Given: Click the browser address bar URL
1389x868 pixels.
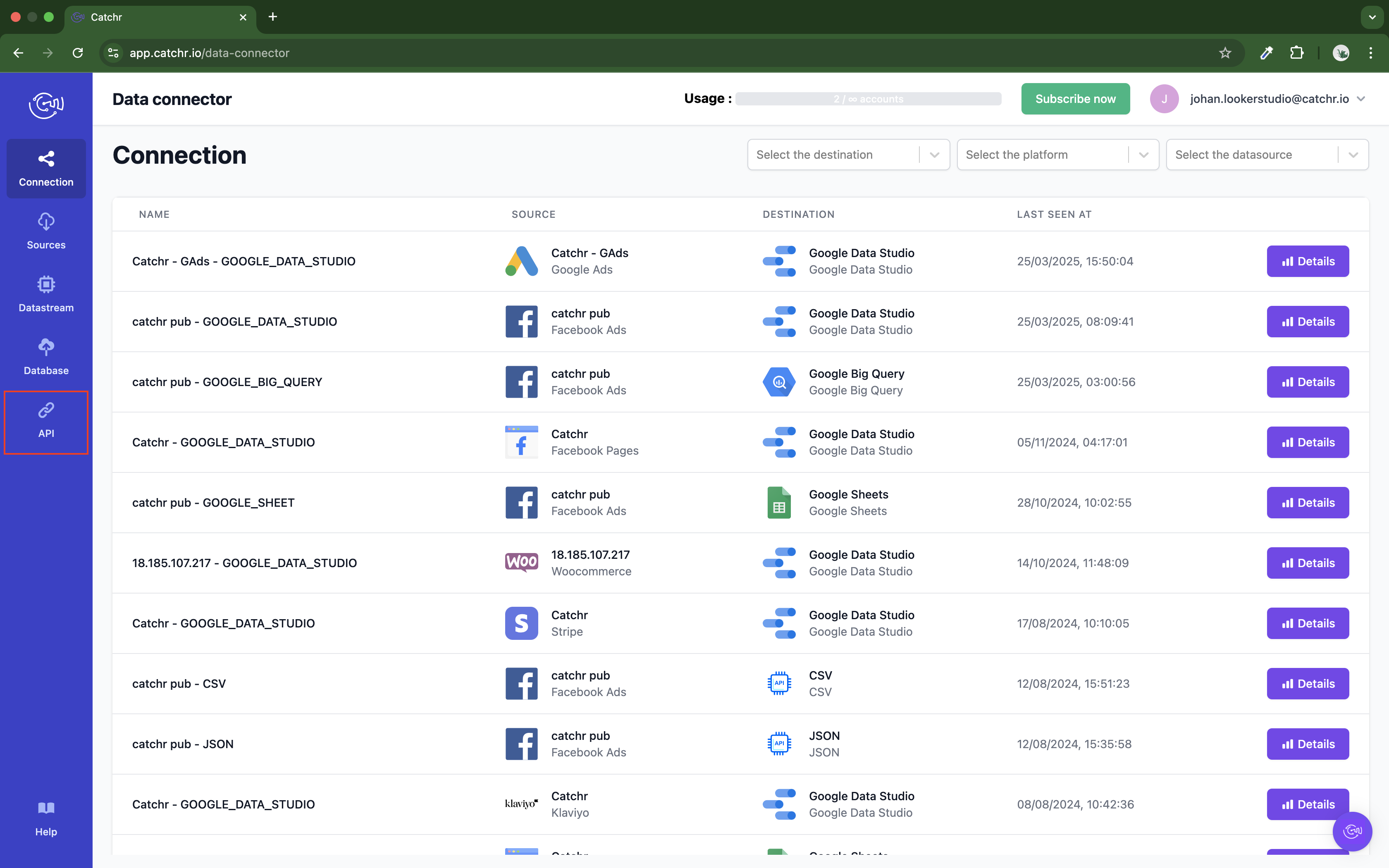Looking at the screenshot, I should (x=209, y=53).
